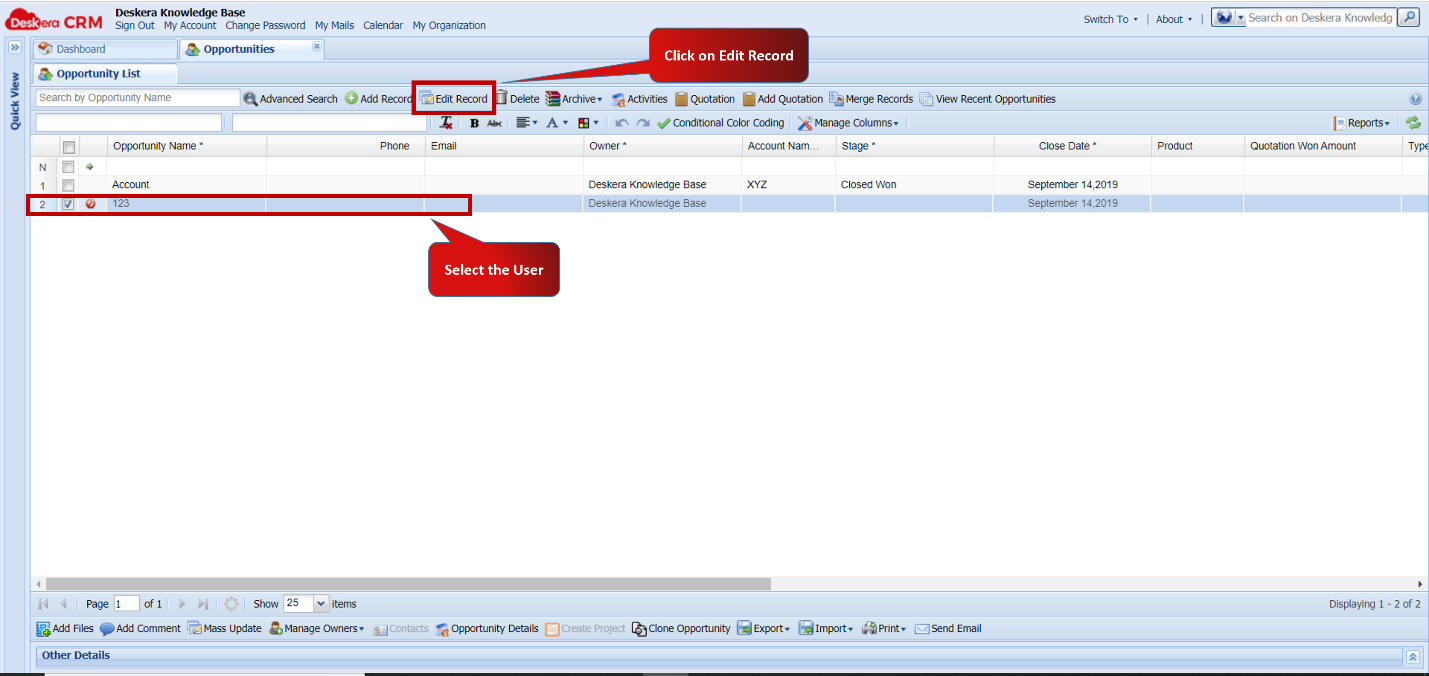Open the fill color swatch picker
Screen dimensions: 1429x676
586,122
